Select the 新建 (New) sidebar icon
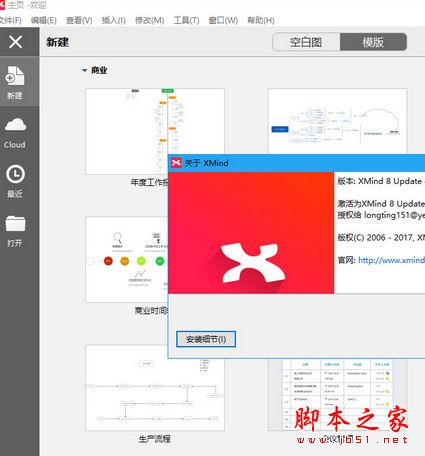 (x=15, y=82)
